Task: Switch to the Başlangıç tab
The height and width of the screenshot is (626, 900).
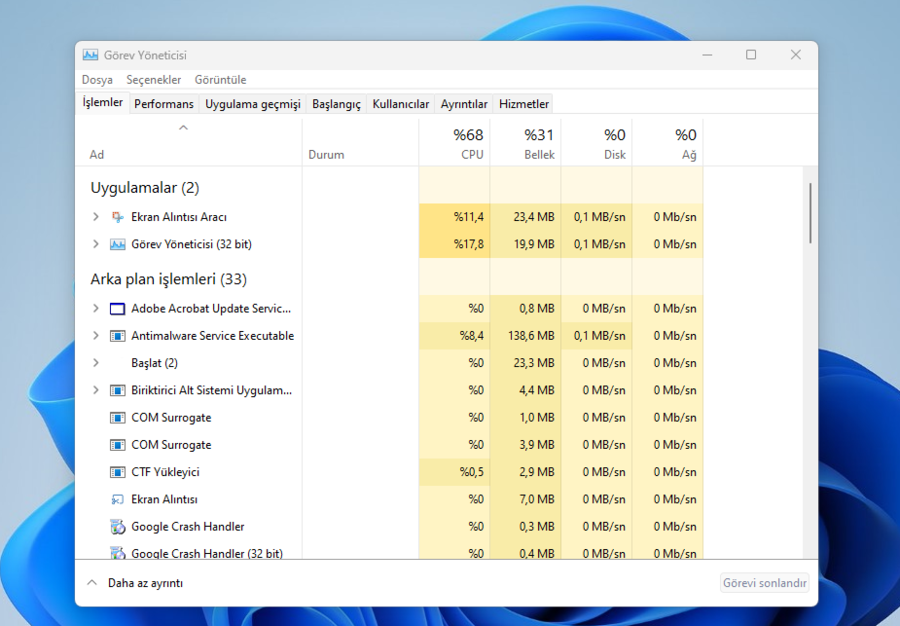Action: (x=336, y=104)
